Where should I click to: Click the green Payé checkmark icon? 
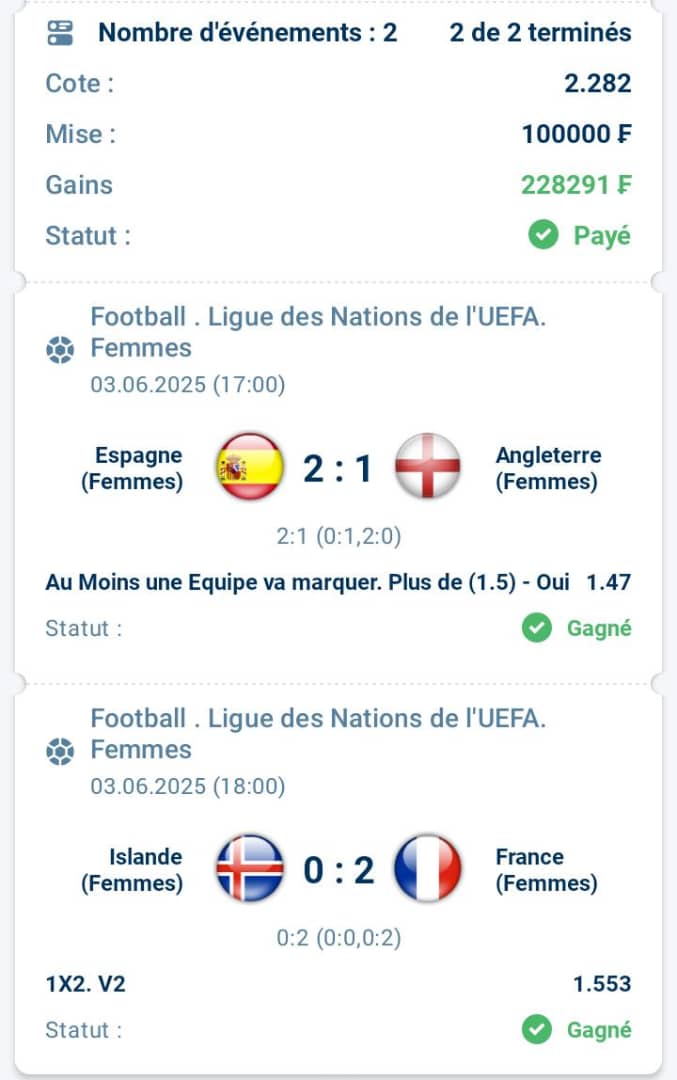tap(543, 236)
